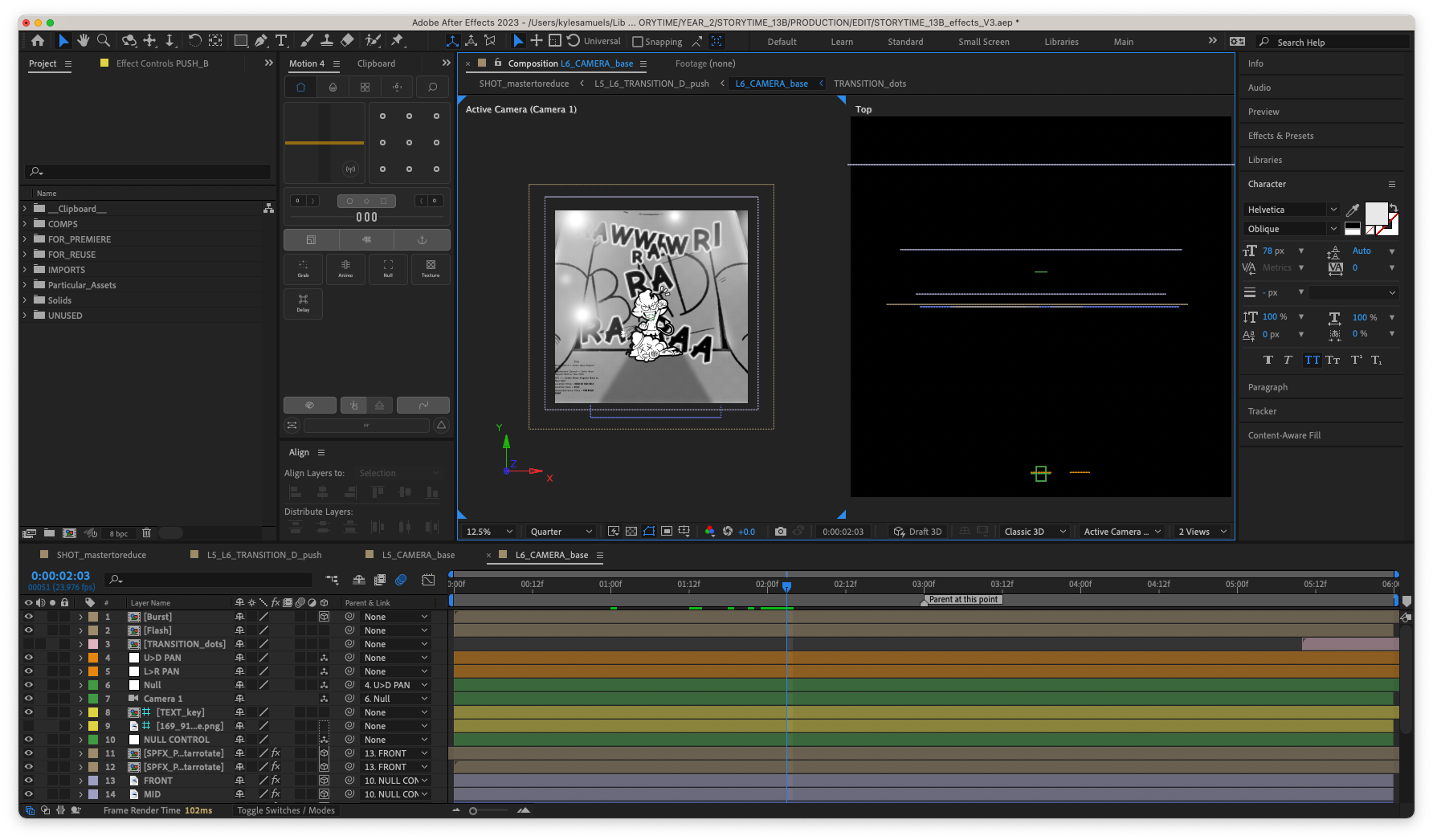
Task: Toggle 3D switch for FRONT layer
Action: pyautogui.click(x=324, y=781)
